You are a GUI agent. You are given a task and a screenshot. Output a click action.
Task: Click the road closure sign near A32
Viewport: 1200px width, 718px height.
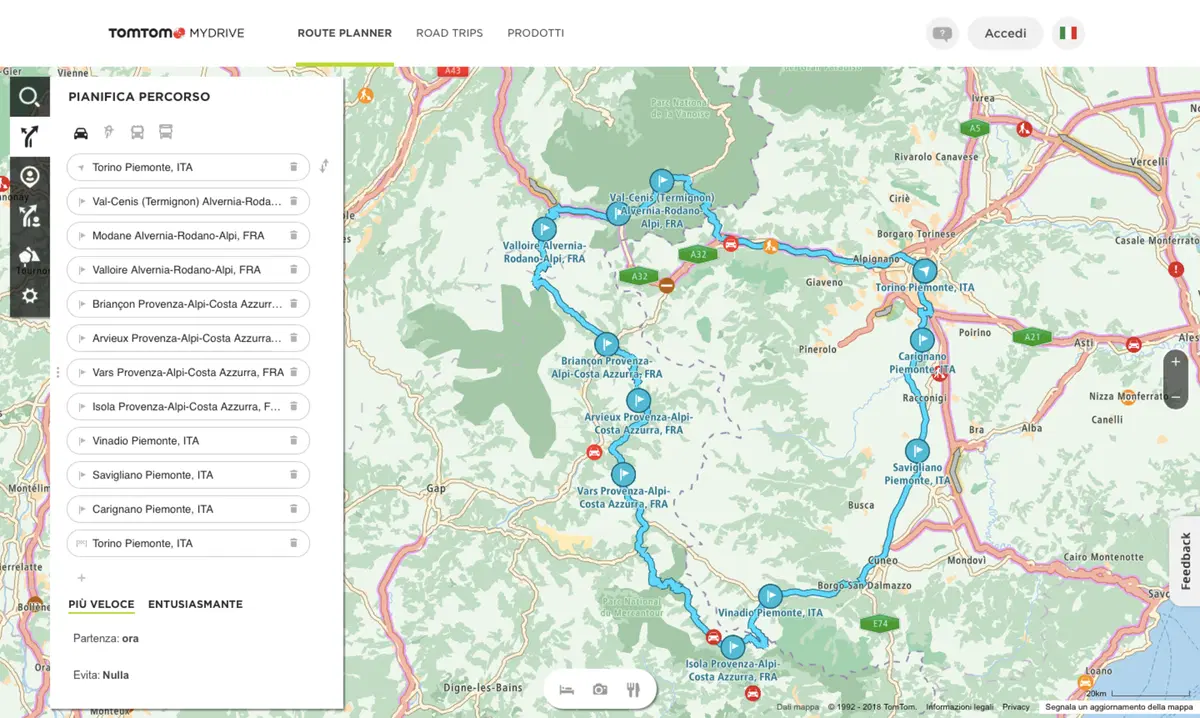[x=667, y=285]
